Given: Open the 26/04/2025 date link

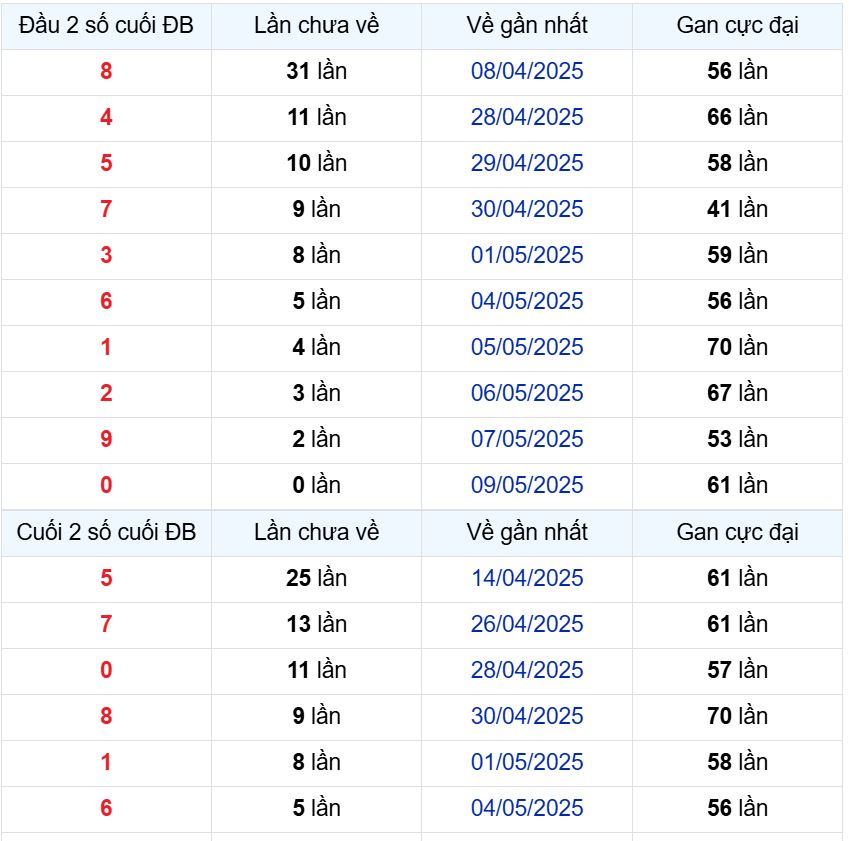Looking at the screenshot, I should pyautogui.click(x=527, y=625).
